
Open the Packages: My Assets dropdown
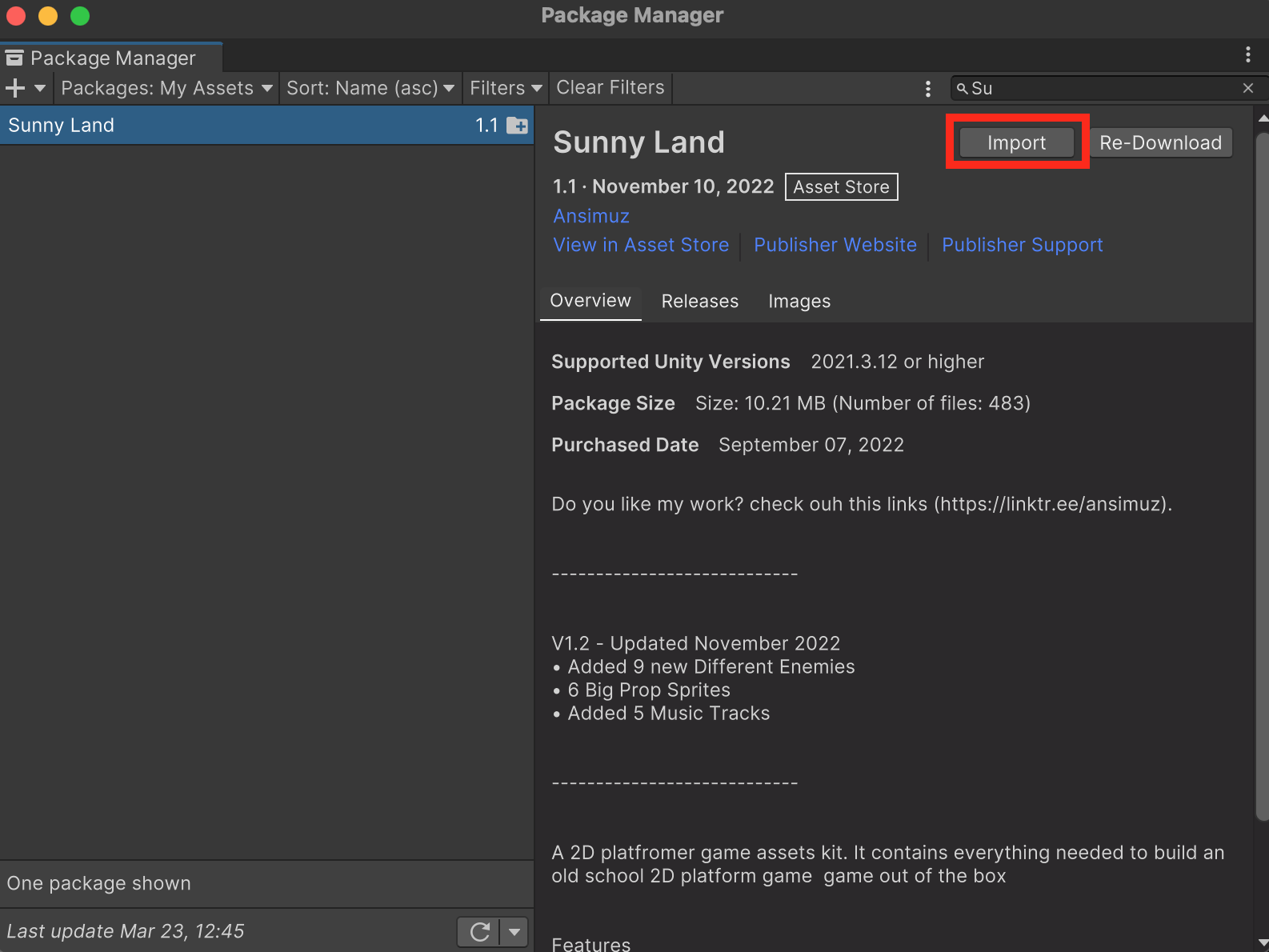(x=166, y=88)
